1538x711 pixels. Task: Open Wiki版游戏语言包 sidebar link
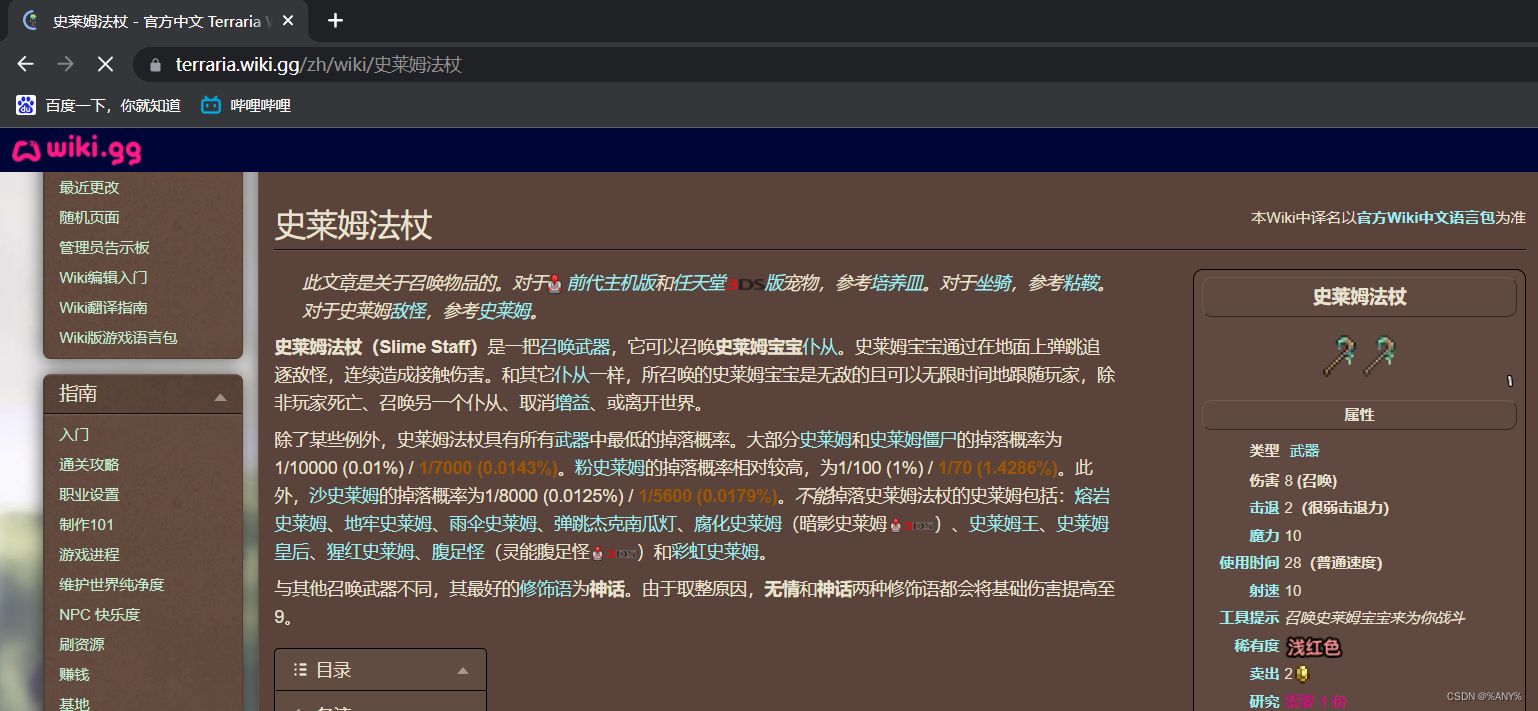coord(118,337)
